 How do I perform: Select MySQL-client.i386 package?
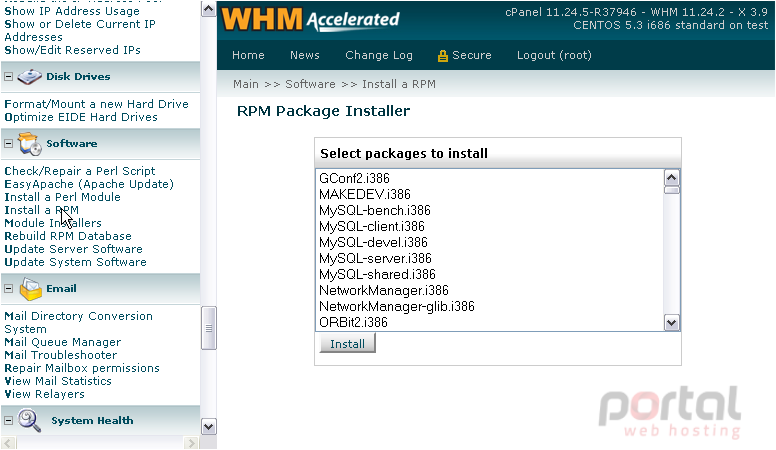pos(372,226)
